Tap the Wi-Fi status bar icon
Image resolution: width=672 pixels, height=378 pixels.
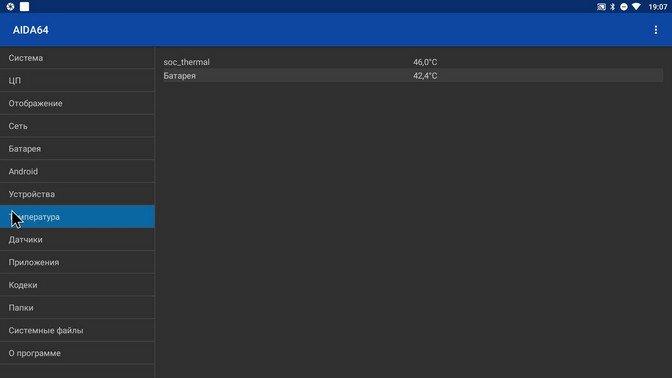tap(636, 6)
